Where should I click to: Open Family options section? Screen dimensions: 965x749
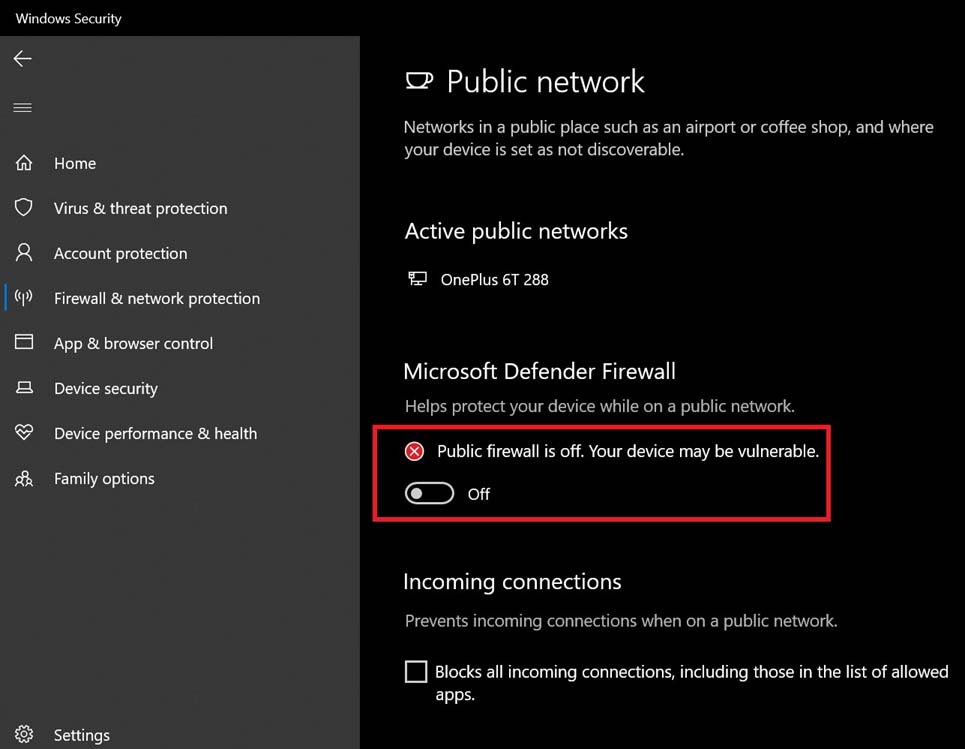[180, 478]
